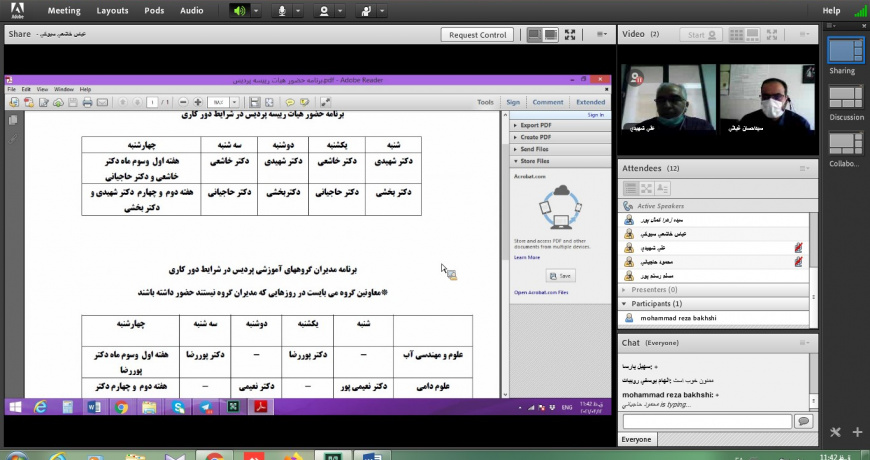
Task: Open the Meeting menu
Action: tap(64, 11)
